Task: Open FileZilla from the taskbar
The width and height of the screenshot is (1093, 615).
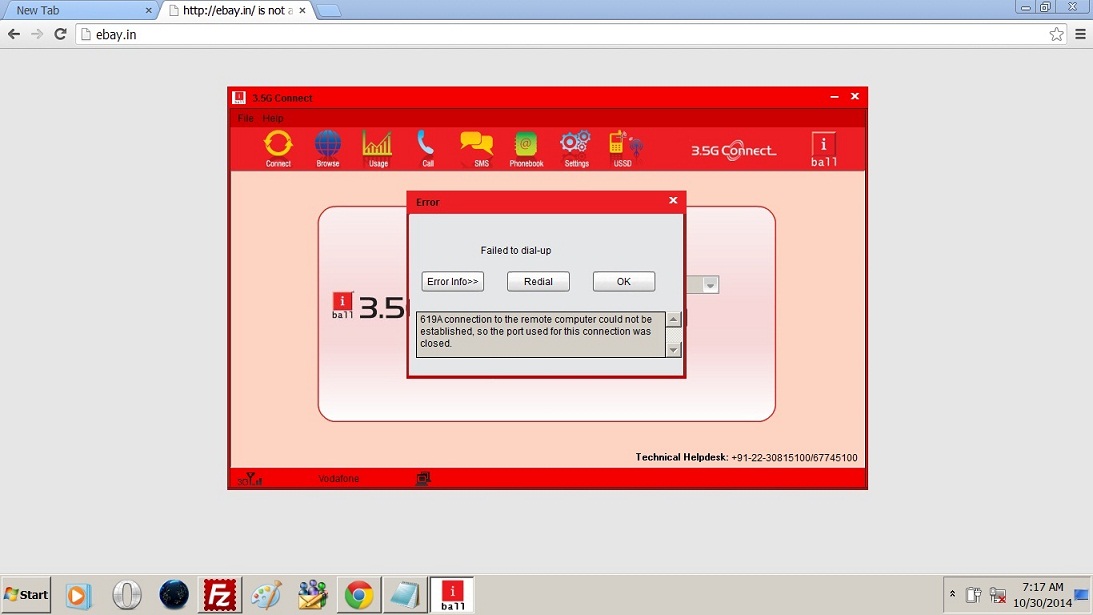Action: (x=217, y=595)
